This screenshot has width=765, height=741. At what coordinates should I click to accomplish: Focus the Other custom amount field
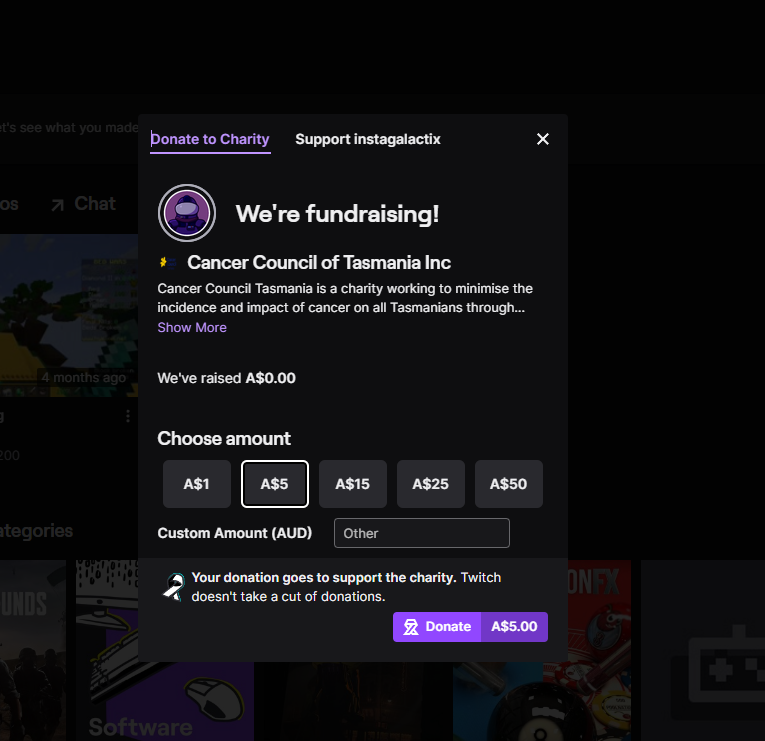422,533
